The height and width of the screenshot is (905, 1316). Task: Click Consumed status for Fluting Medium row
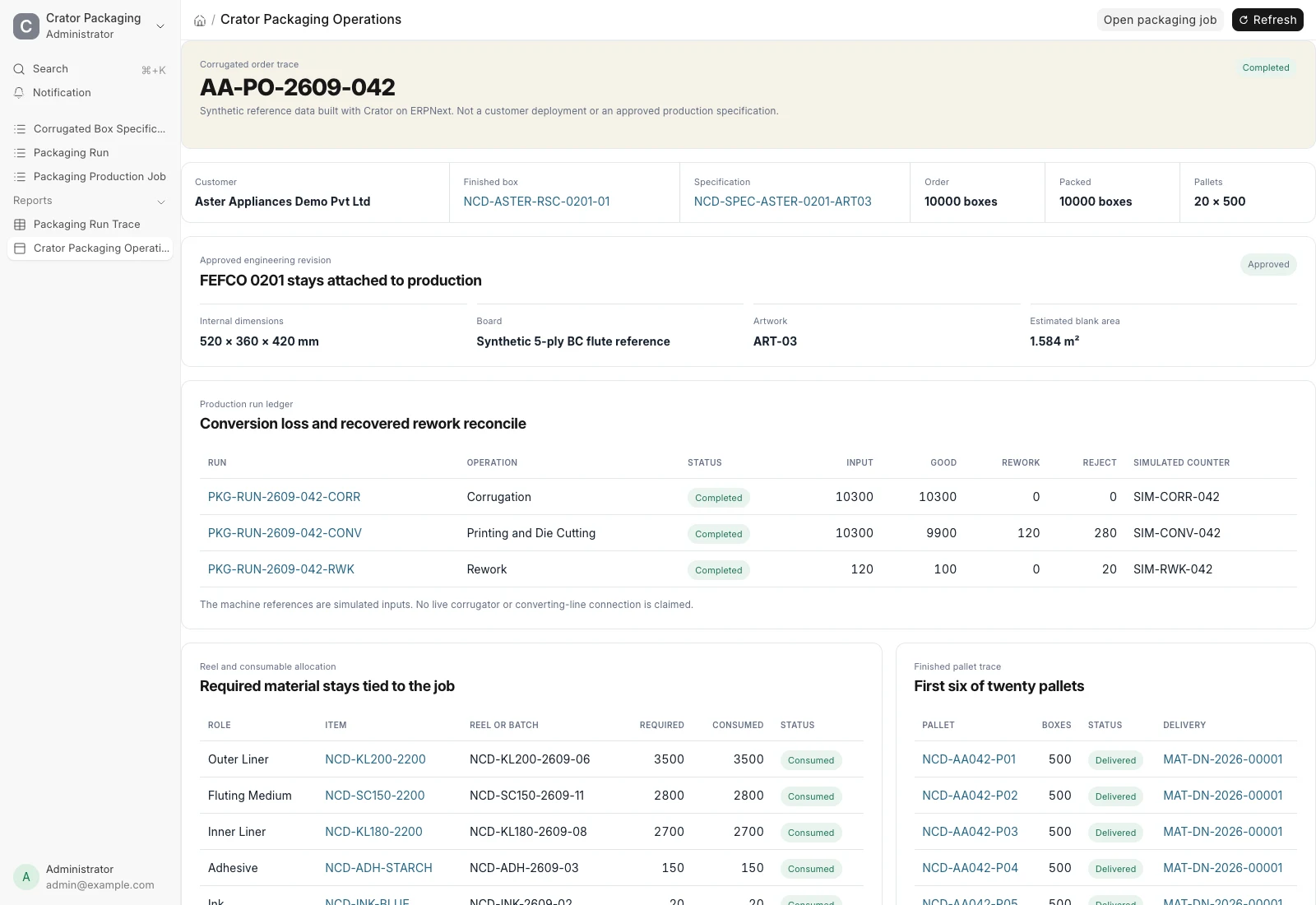click(811, 796)
